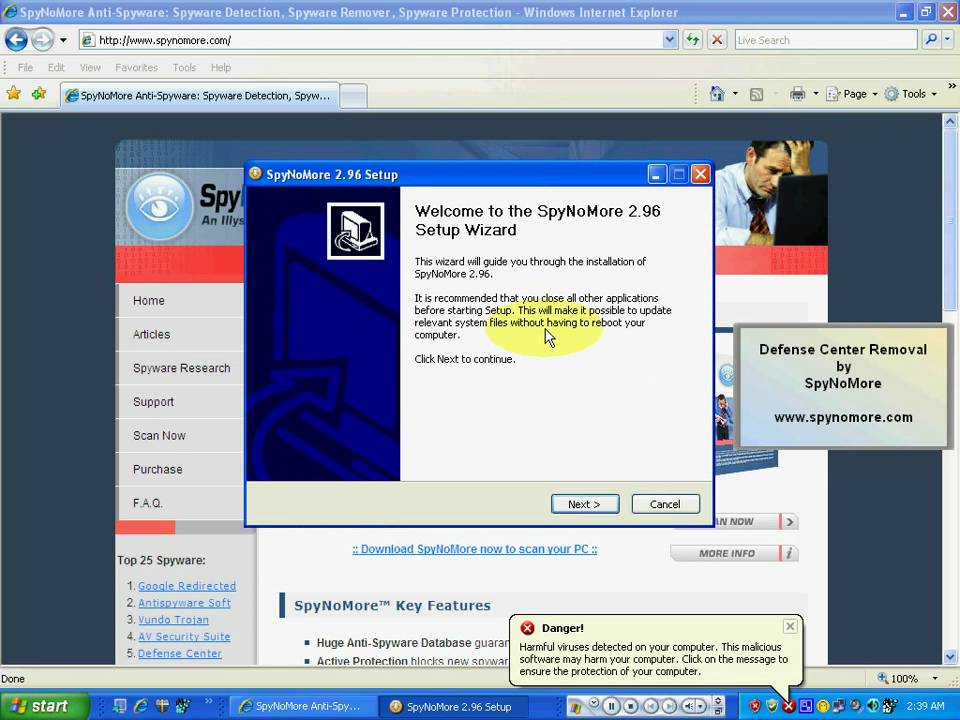Open the Purchase sidebar link
This screenshot has width=960, height=720.
[157, 469]
